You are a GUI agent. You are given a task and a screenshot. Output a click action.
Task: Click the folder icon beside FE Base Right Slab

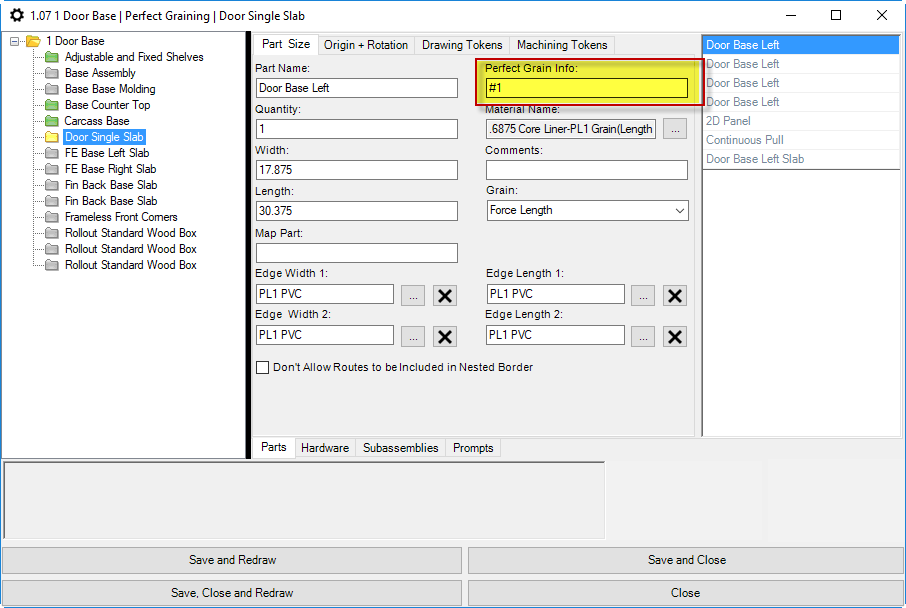[52, 169]
